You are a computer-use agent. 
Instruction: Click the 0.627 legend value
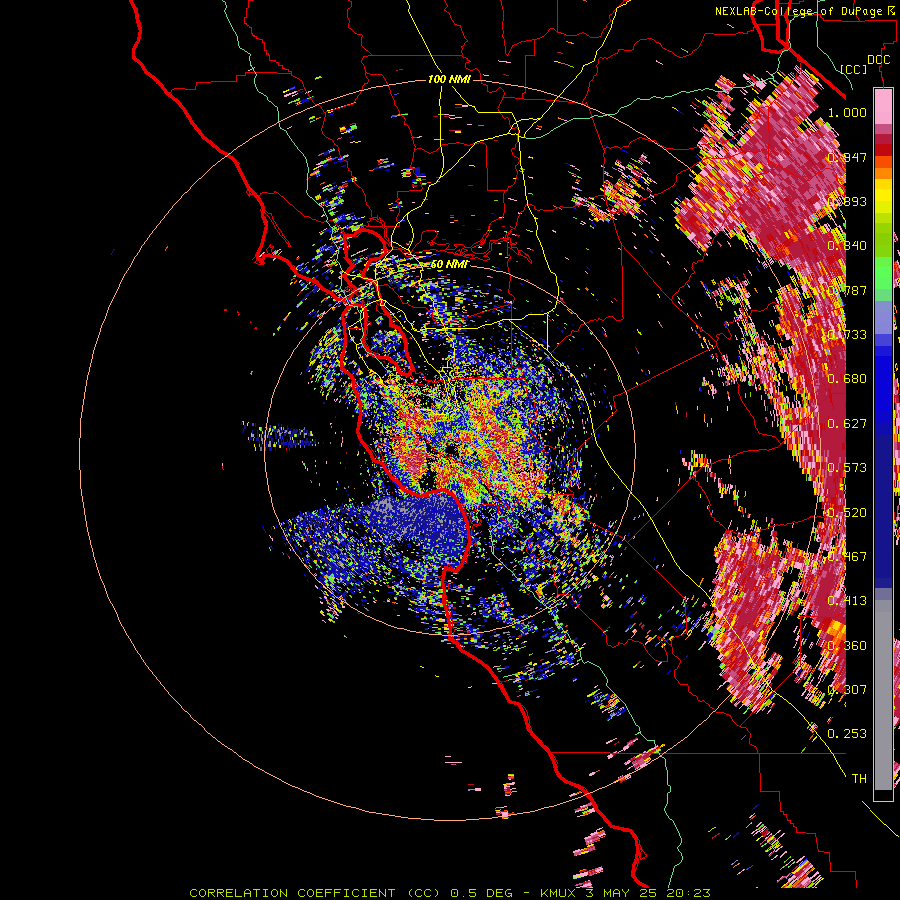pyautogui.click(x=847, y=424)
